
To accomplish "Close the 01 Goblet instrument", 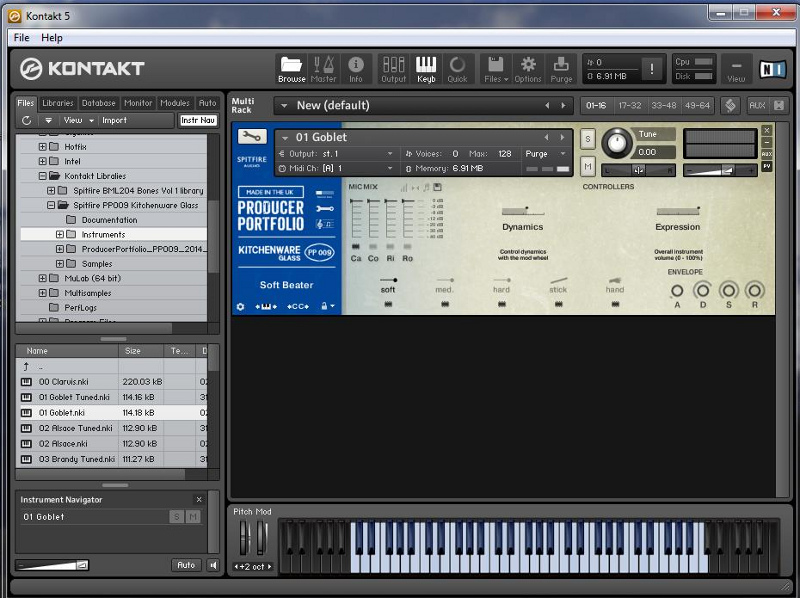I will (767, 131).
